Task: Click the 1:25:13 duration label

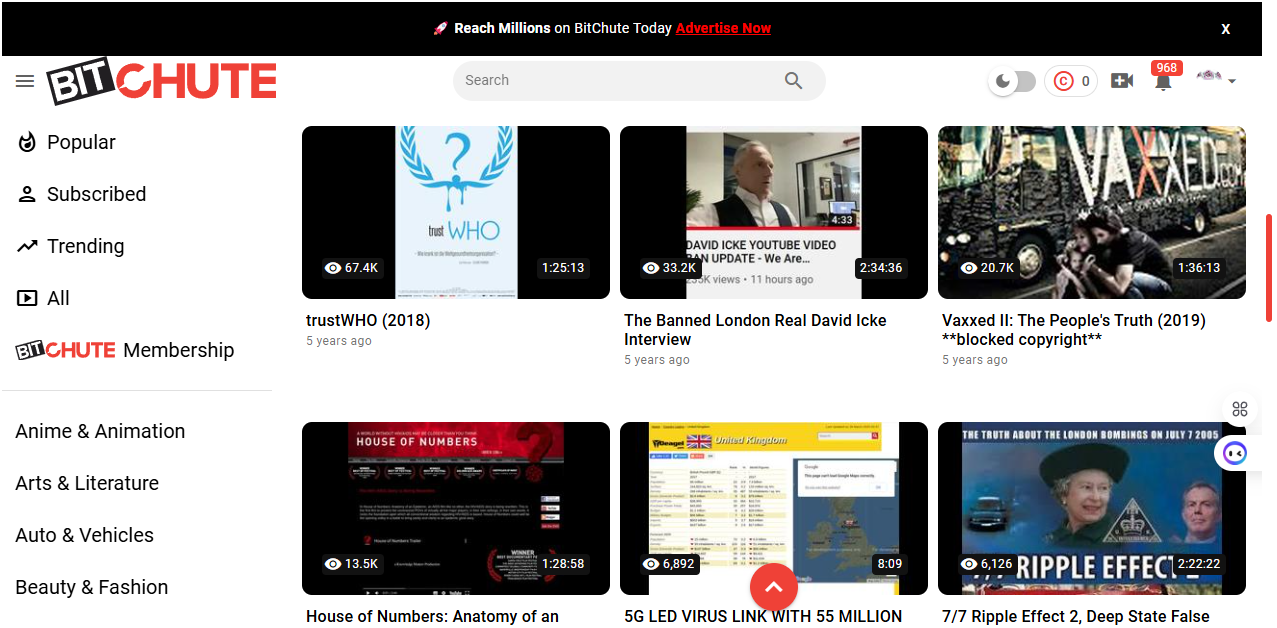Action: 563,268
